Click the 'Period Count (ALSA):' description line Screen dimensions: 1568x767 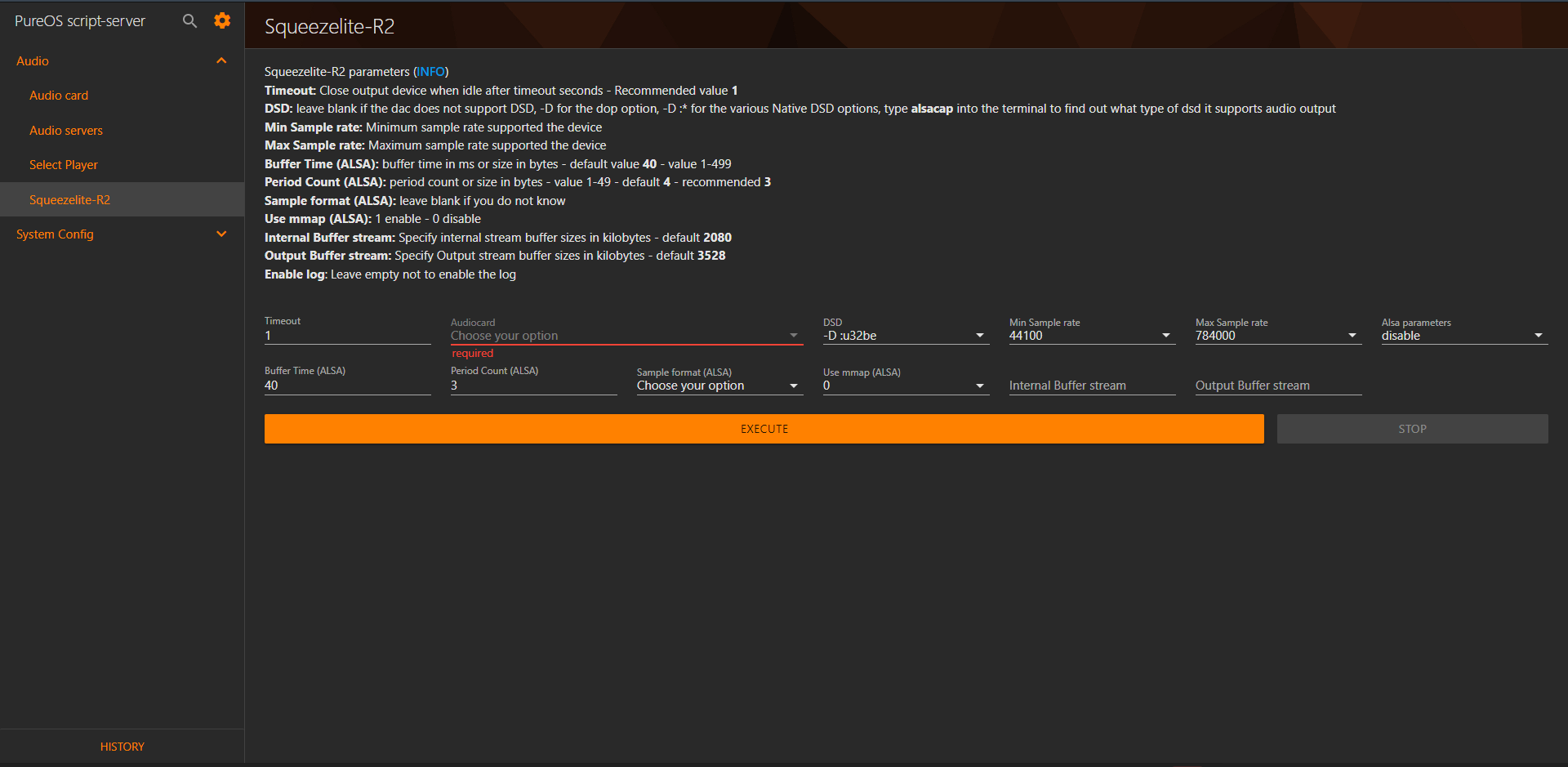(517, 182)
